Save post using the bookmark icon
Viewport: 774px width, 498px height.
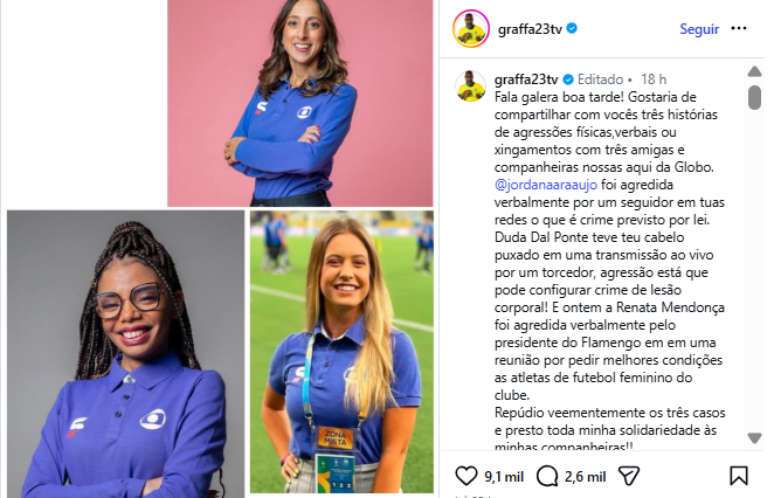click(x=738, y=476)
